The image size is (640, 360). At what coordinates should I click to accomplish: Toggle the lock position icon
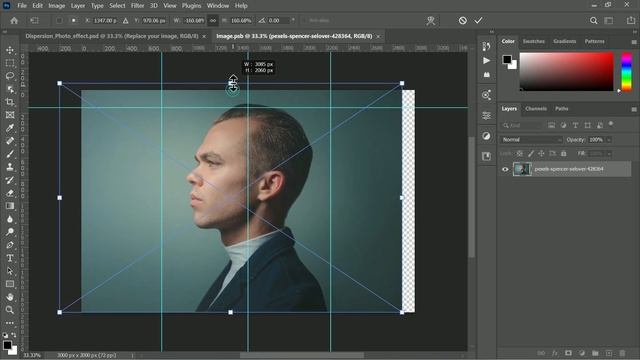[541, 153]
